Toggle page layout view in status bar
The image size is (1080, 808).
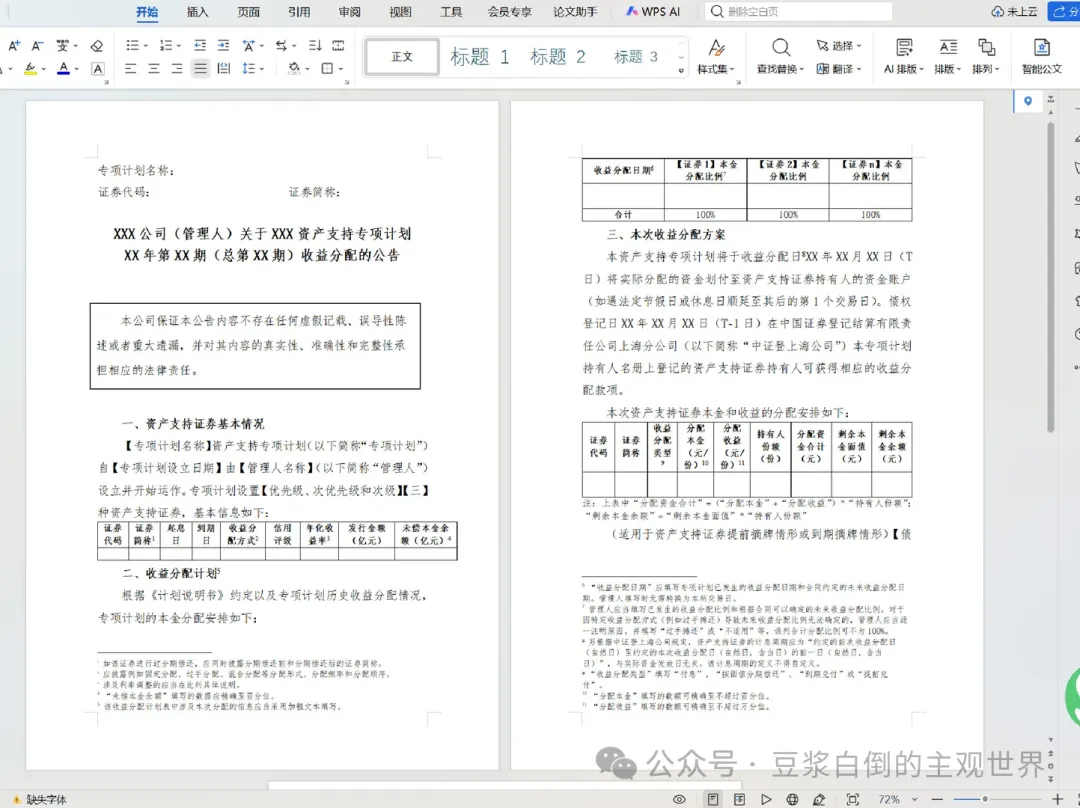[x=713, y=799]
